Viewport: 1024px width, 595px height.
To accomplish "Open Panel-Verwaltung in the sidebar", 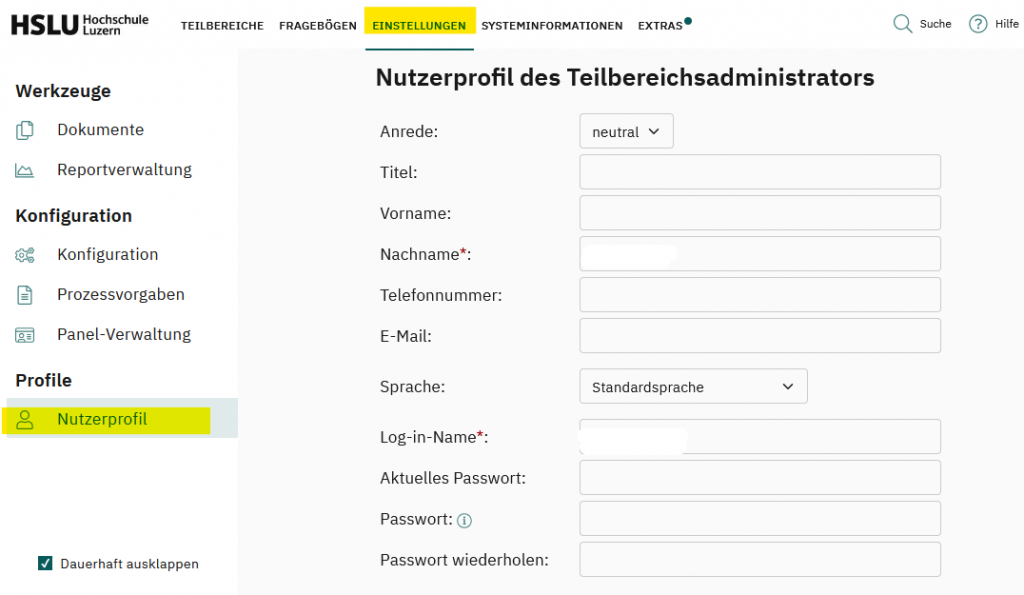I will [124, 334].
